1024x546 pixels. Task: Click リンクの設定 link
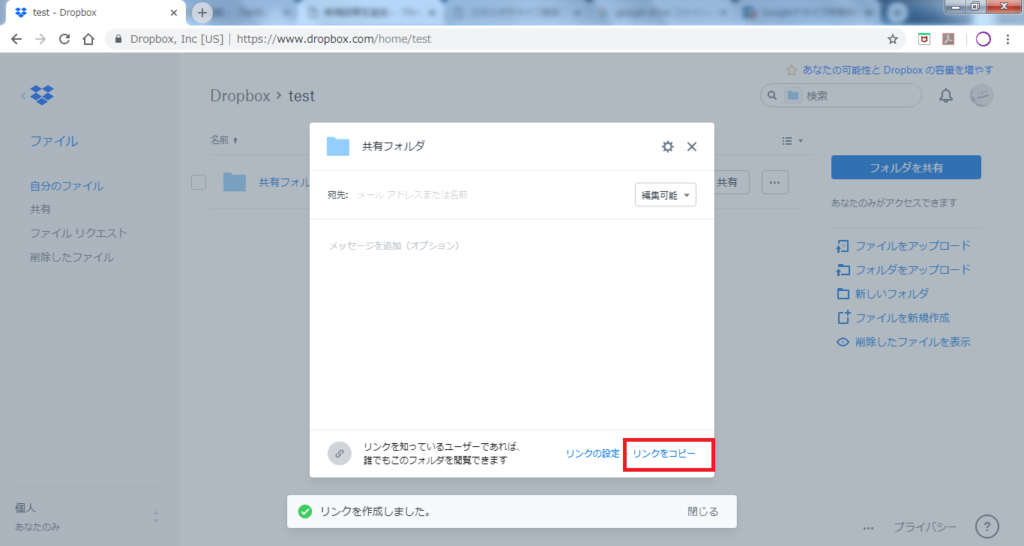[x=592, y=453]
